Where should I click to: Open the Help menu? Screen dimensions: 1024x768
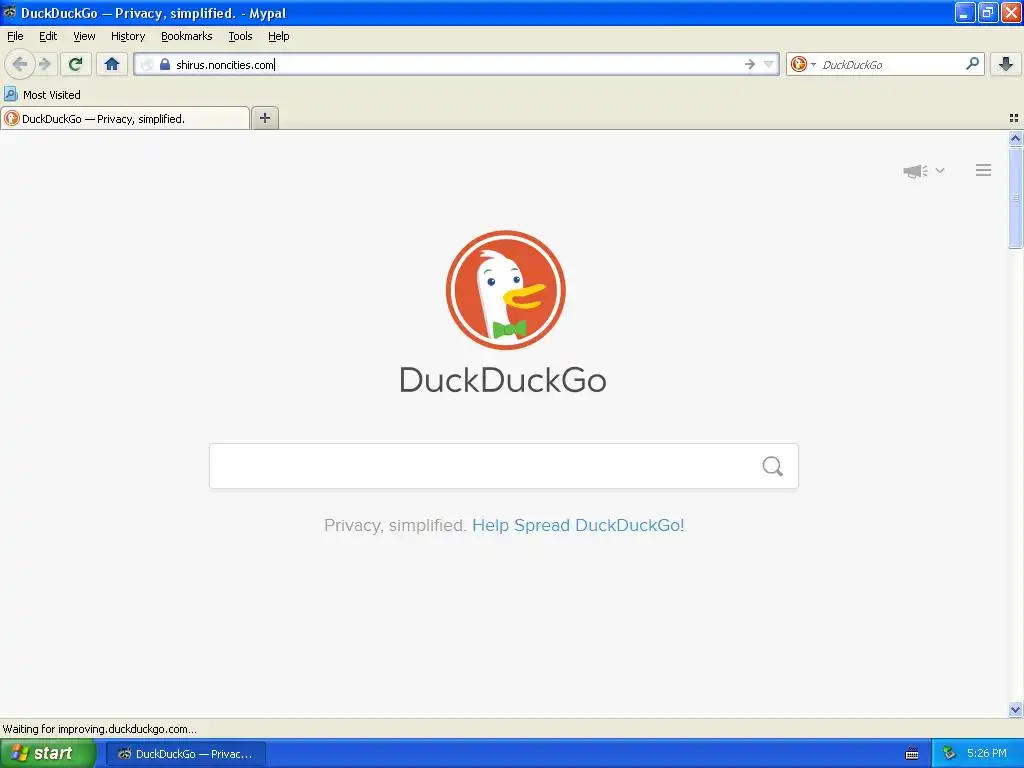tap(278, 36)
